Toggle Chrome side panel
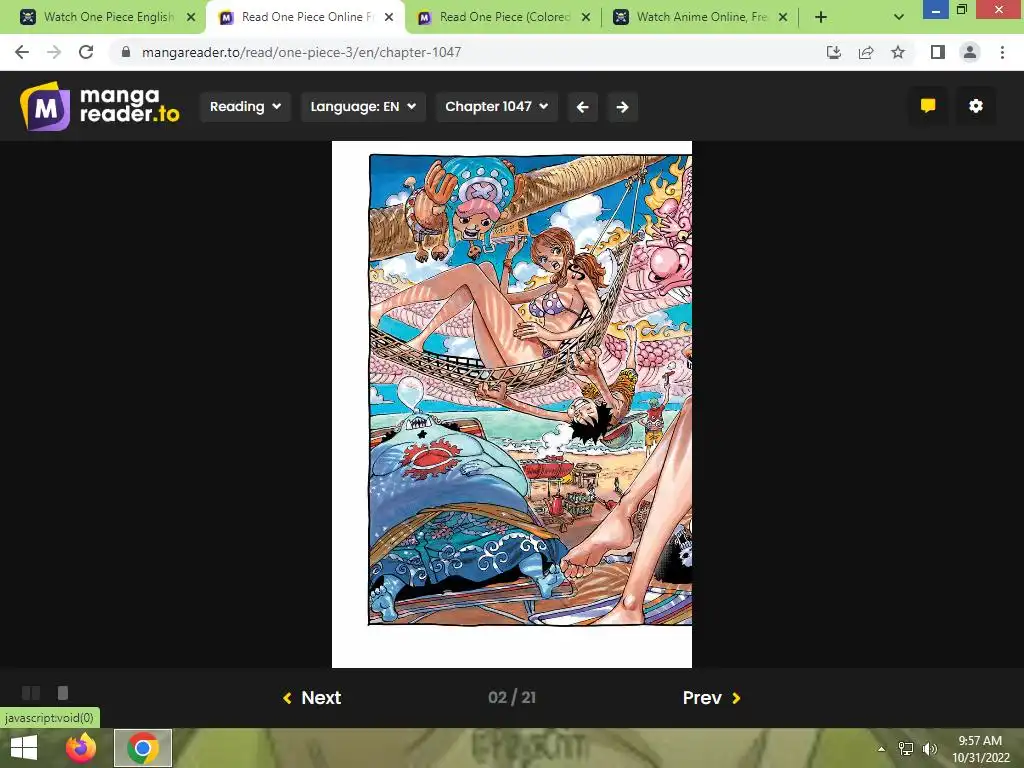 [x=938, y=52]
